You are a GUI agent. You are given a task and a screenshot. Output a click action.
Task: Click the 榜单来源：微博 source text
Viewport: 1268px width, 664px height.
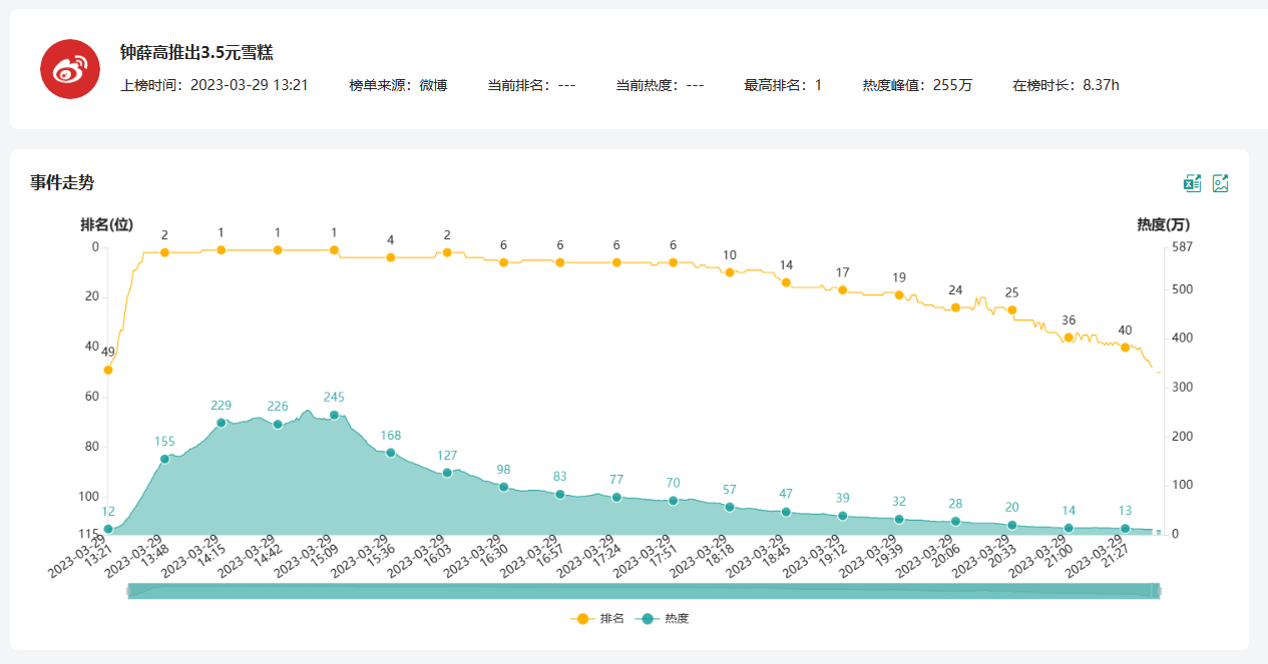(x=398, y=85)
